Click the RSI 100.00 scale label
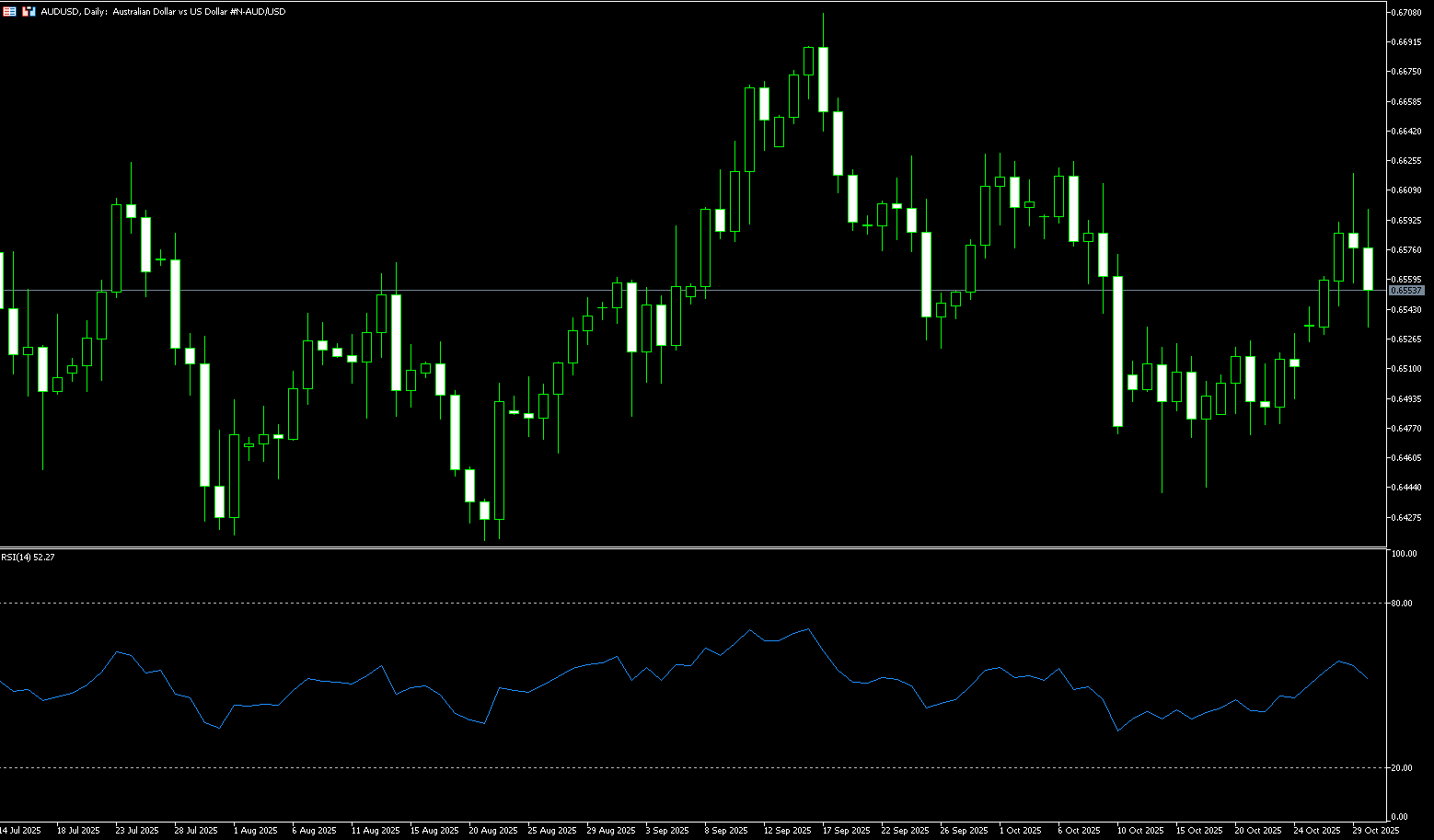 (x=1404, y=554)
